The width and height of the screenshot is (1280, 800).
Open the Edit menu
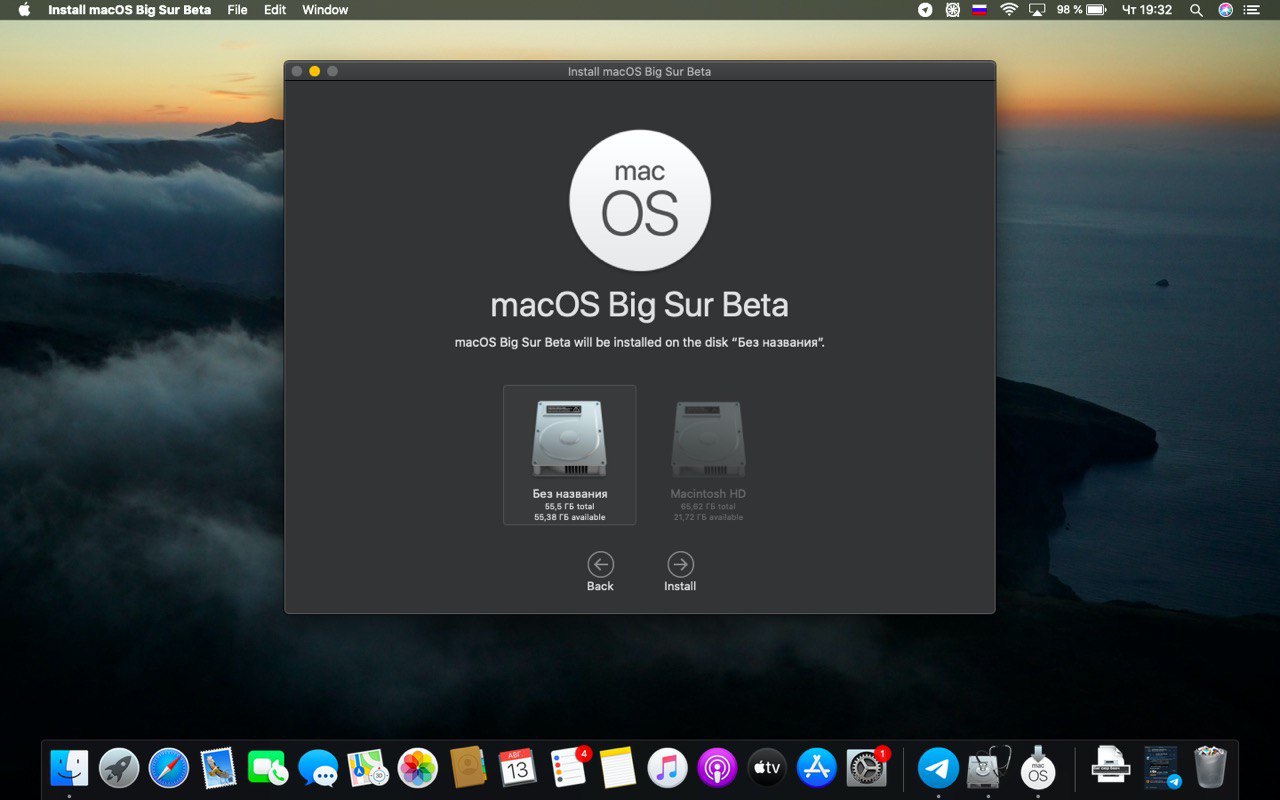(275, 10)
